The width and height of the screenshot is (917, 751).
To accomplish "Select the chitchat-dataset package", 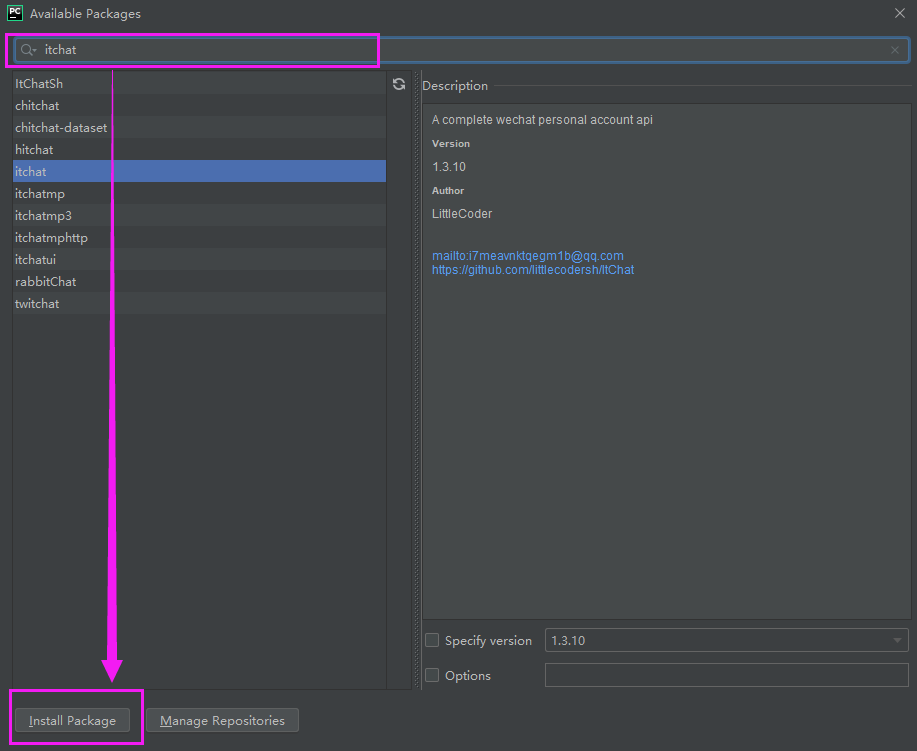I will (x=199, y=128).
